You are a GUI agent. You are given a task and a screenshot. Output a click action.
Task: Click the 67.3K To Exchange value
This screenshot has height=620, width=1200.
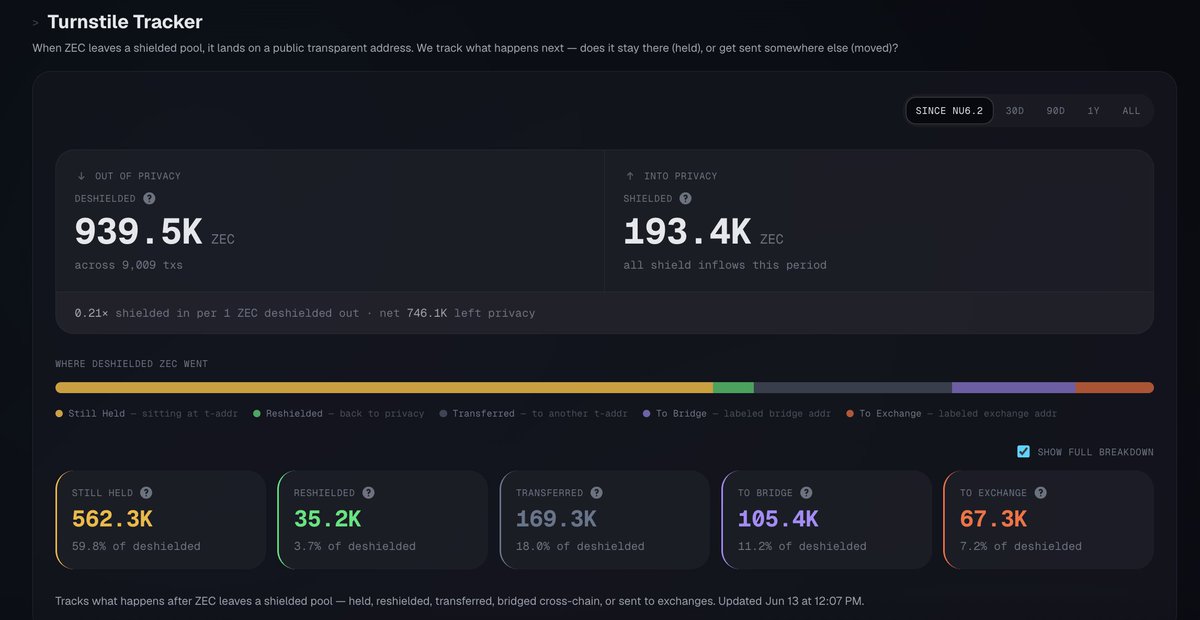(x=993, y=519)
